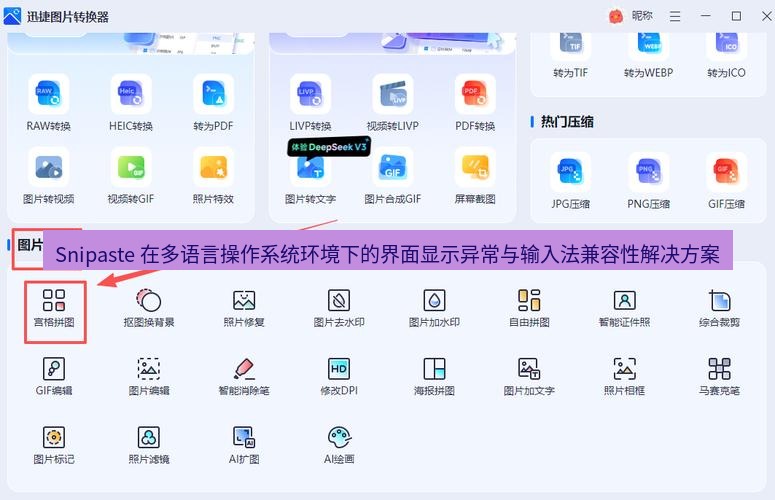Open the 修改DPI tool
The height and width of the screenshot is (500, 775).
pyautogui.click(x=339, y=376)
